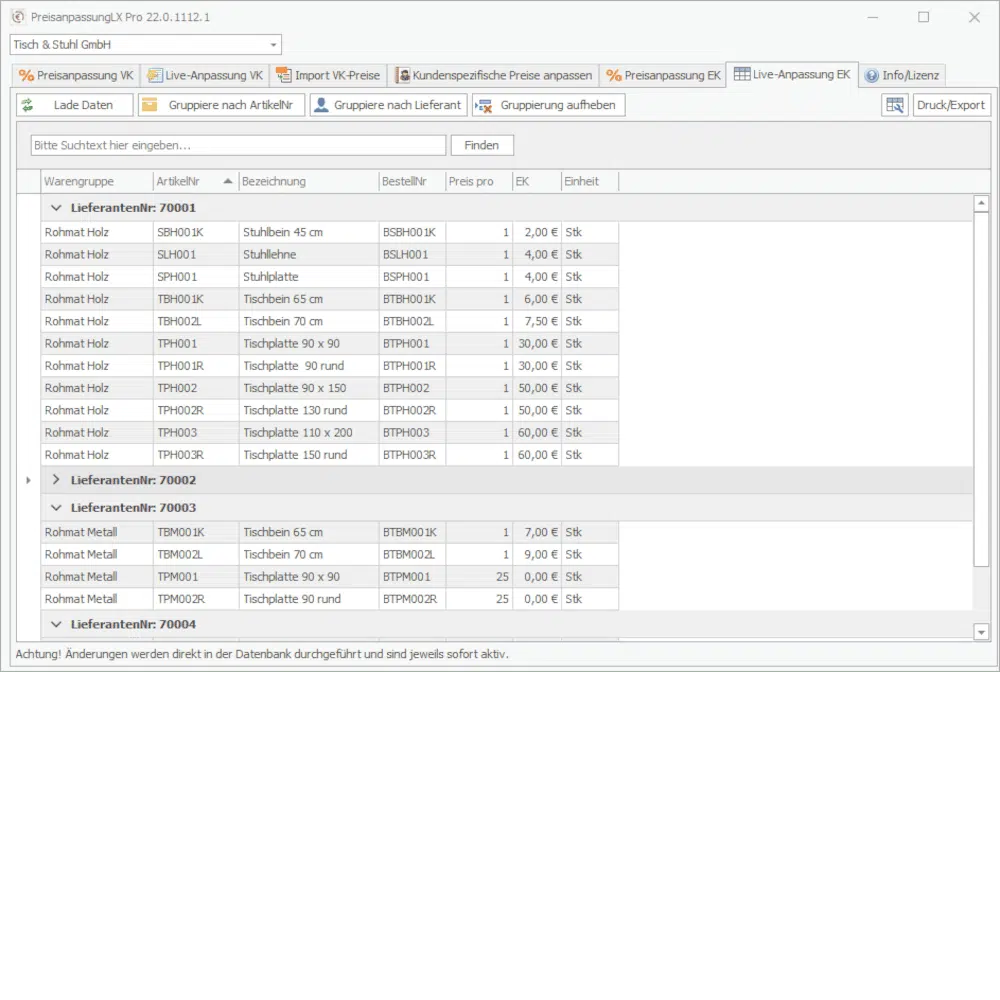Viewport: 1000px width, 1000px height.
Task: Sort by the ArtikelNr column header
Action: point(188,181)
